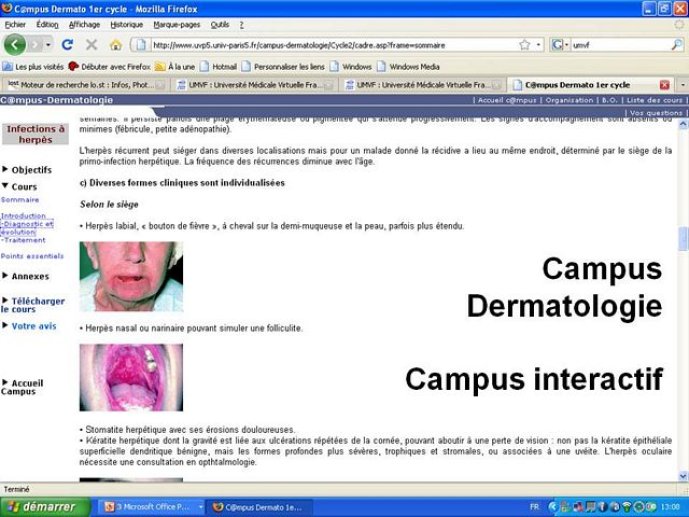This screenshot has height=517, width=689.
Task: Click the Terminé status bar text
Action: [x=17, y=489]
